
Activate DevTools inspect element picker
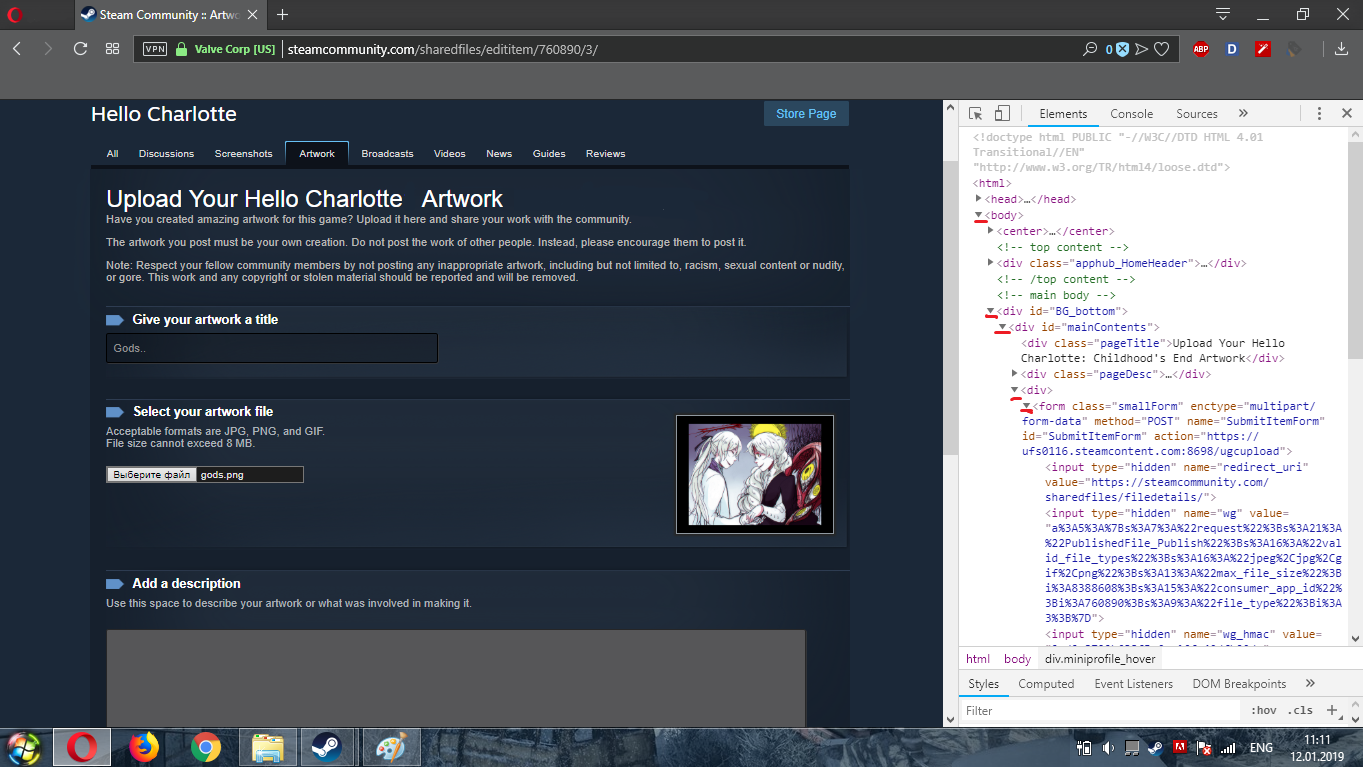(x=976, y=114)
